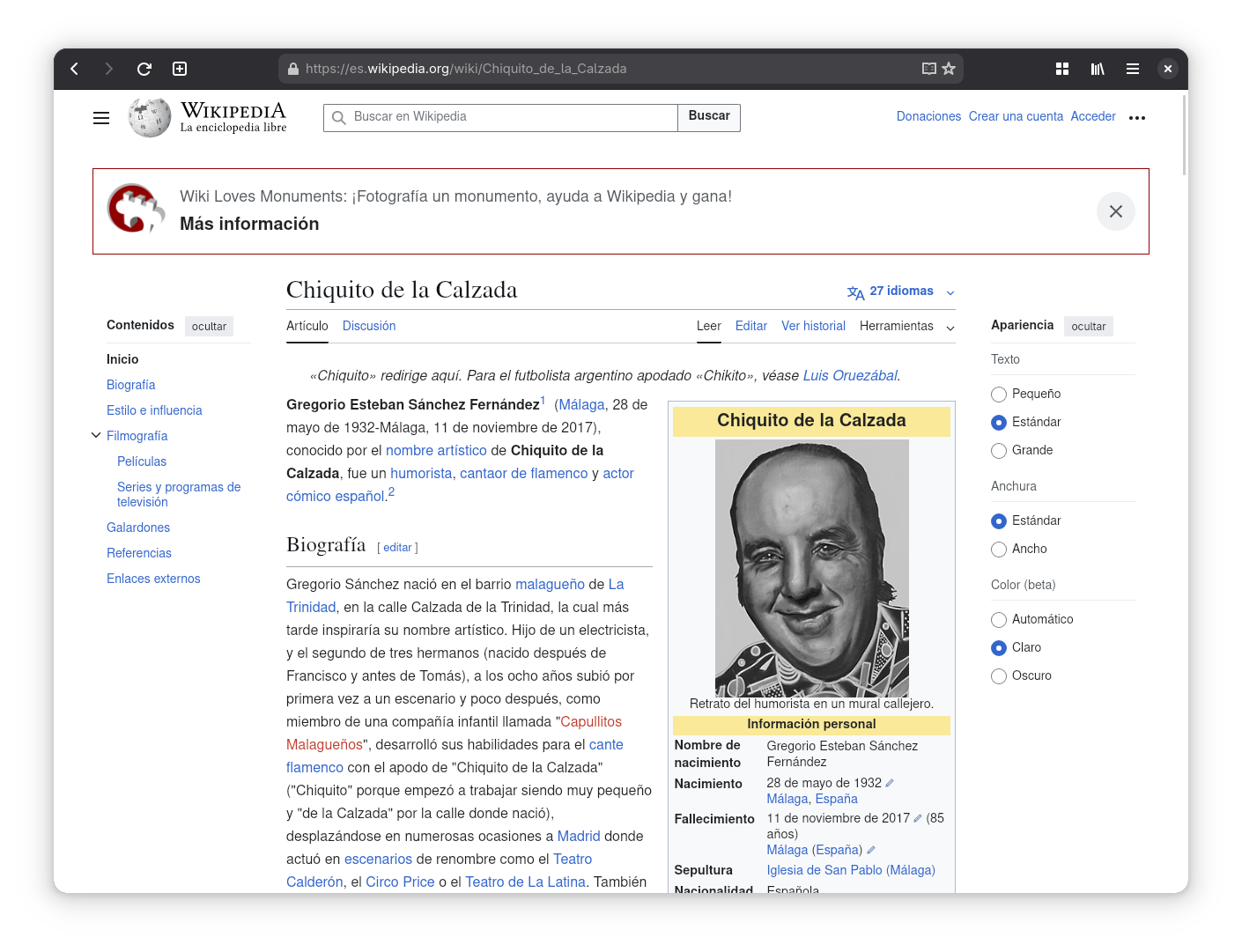Edit birth date on Wikidata pencil icon
The image size is (1242, 952).
[890, 783]
